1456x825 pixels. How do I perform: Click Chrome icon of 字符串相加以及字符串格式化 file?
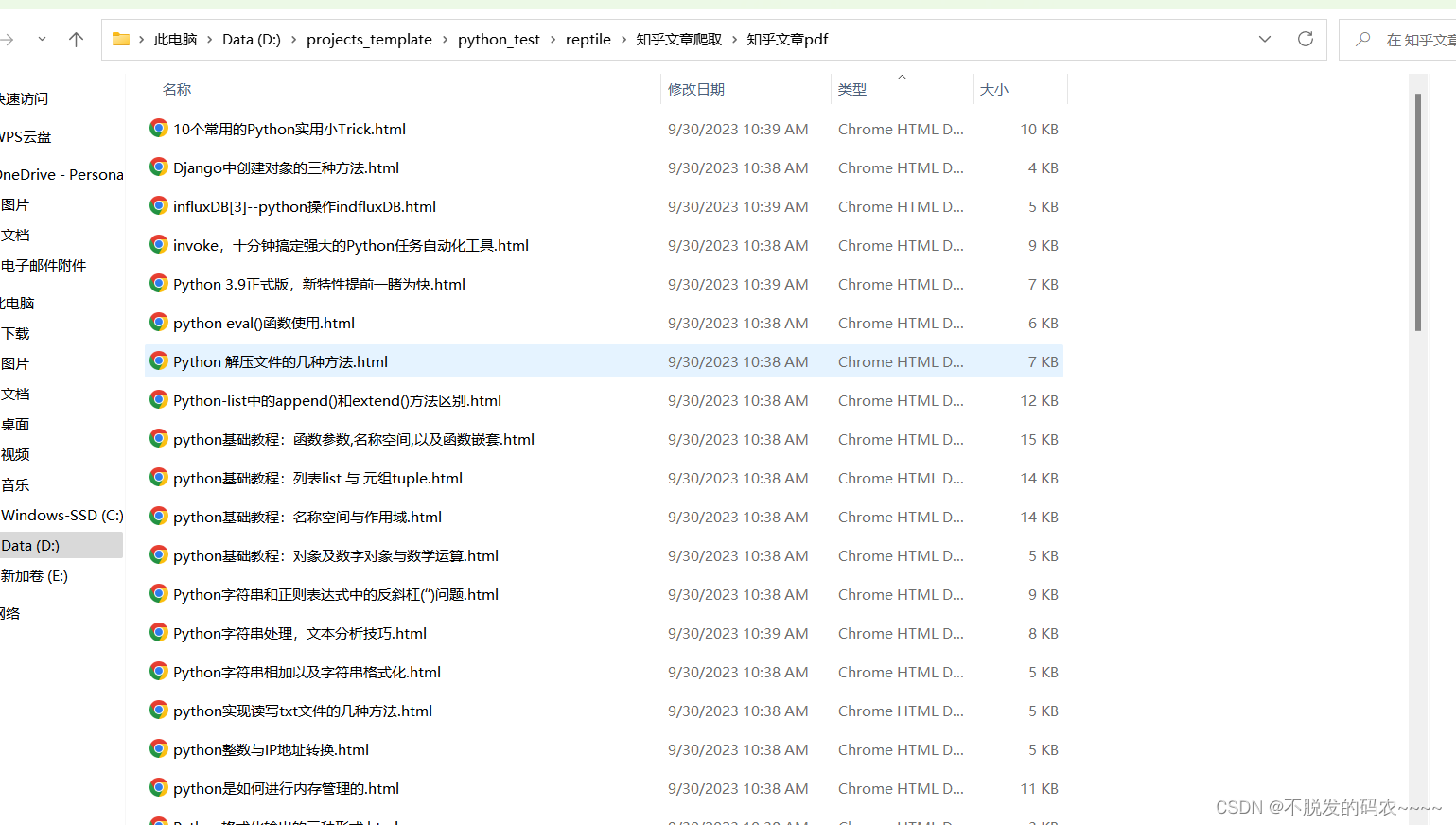[159, 671]
